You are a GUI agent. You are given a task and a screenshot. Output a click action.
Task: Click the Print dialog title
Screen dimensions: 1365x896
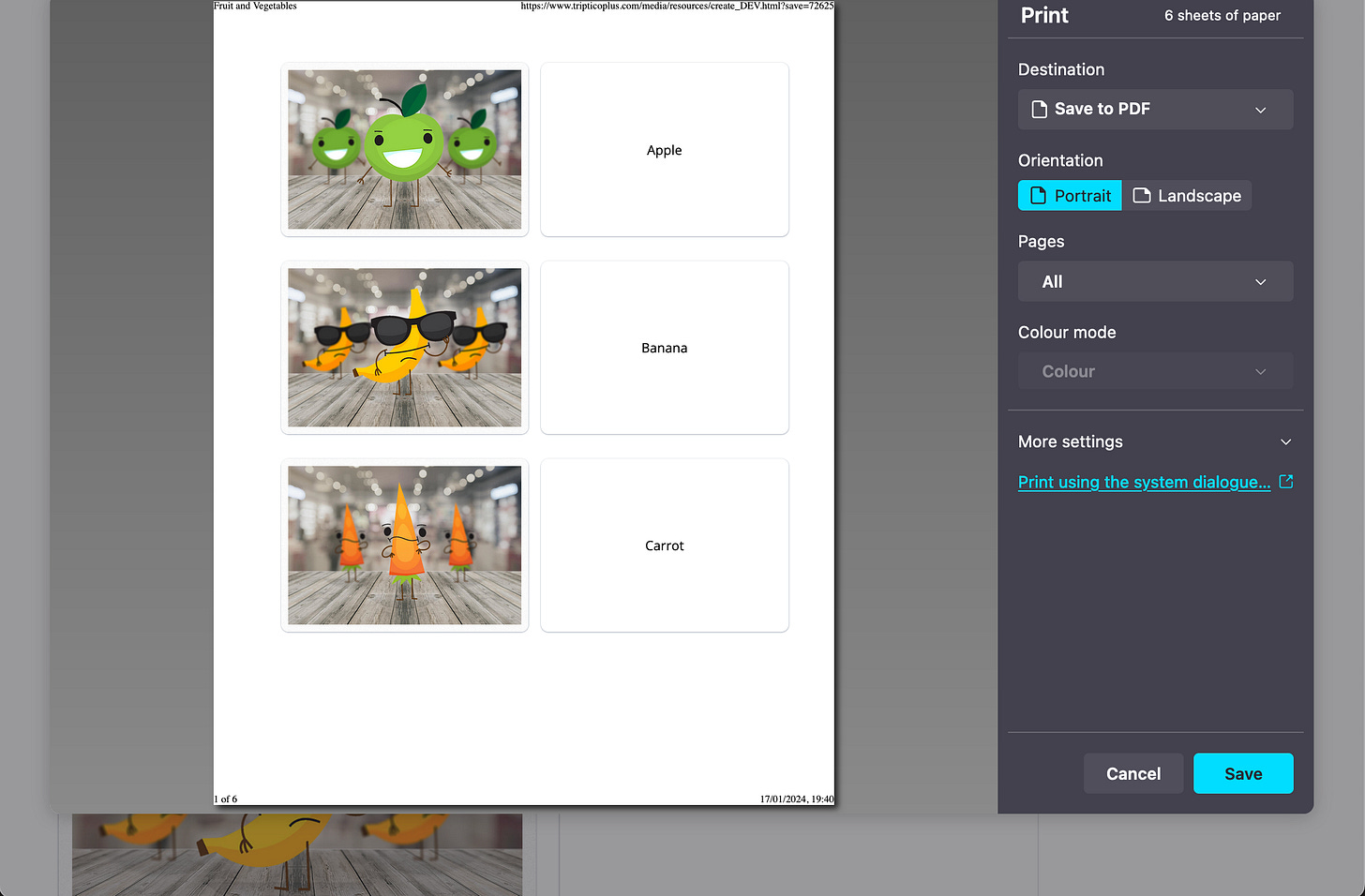point(1044,15)
